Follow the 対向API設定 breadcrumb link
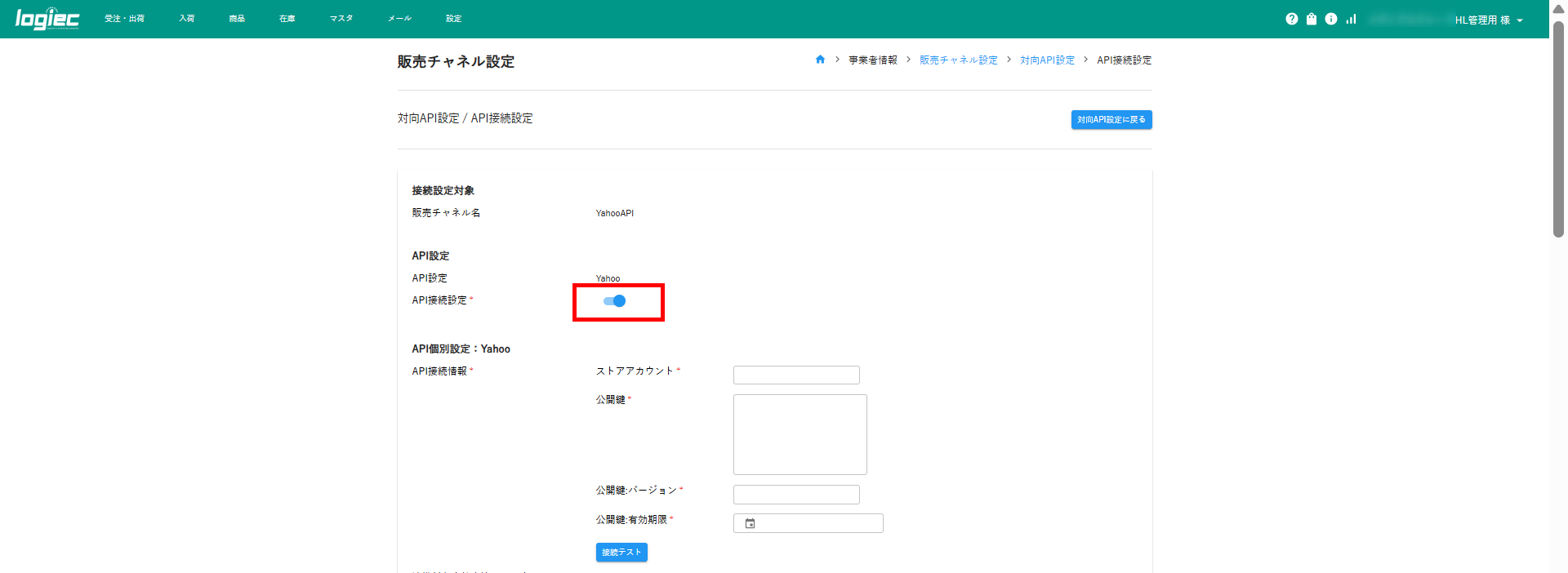 [1047, 60]
